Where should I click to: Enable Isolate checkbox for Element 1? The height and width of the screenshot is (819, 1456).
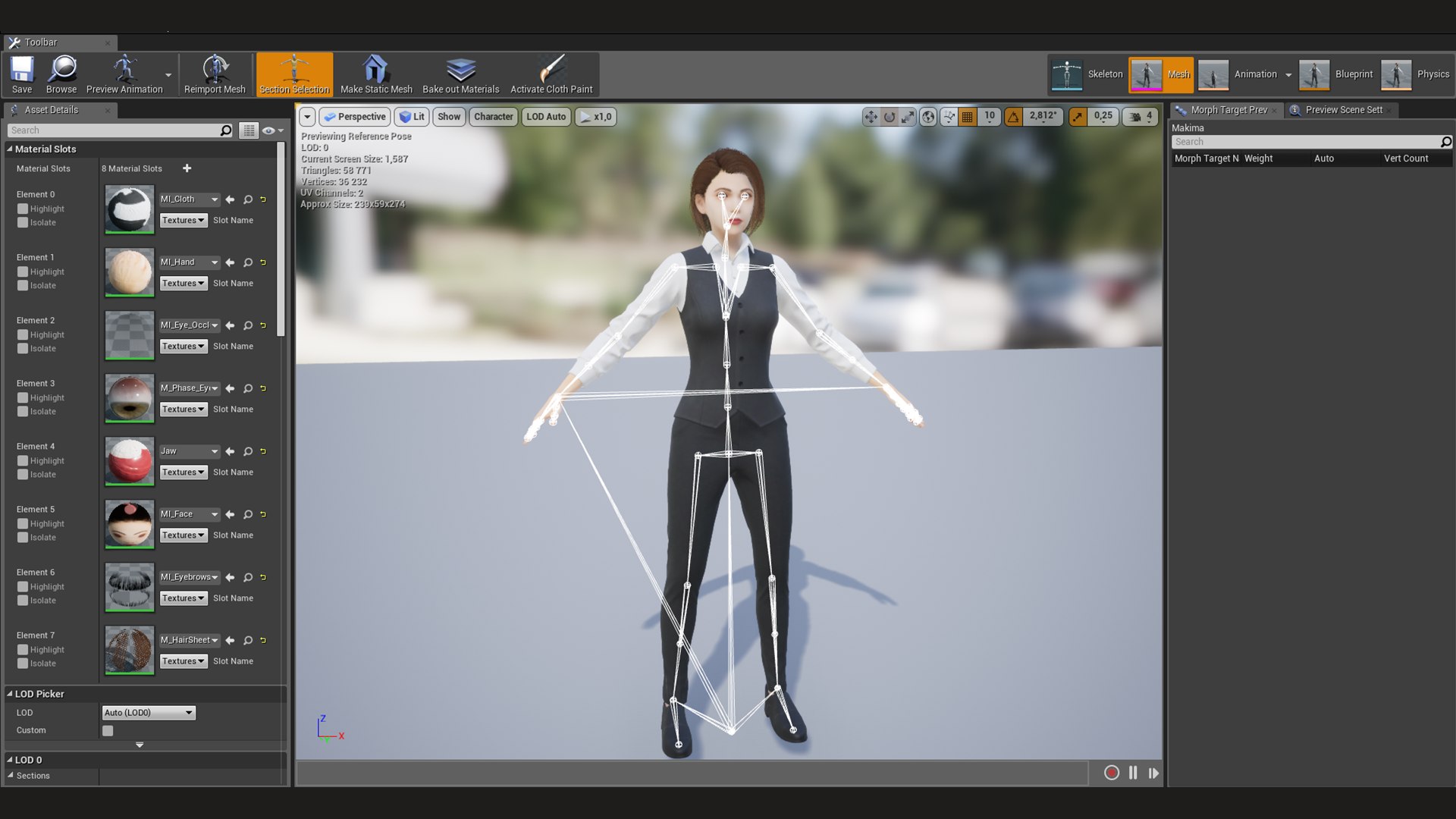(x=23, y=286)
